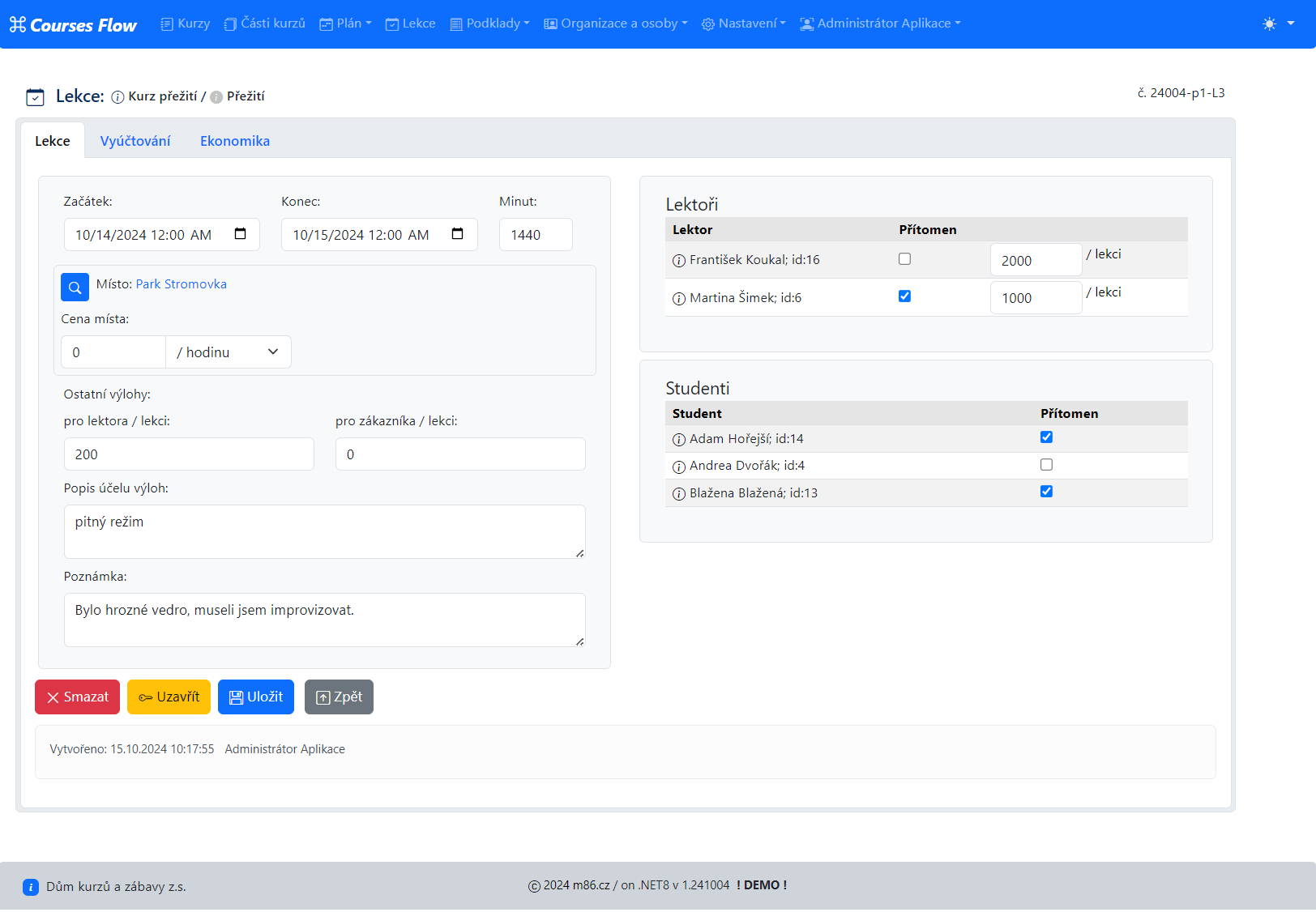Click the Courses Flow logo

tap(73, 24)
